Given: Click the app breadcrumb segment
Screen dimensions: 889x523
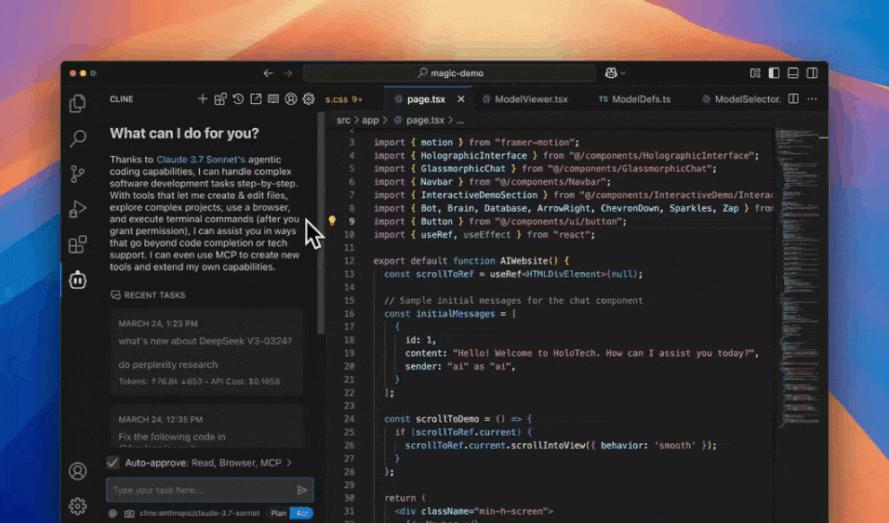Looking at the screenshot, I should coord(370,120).
